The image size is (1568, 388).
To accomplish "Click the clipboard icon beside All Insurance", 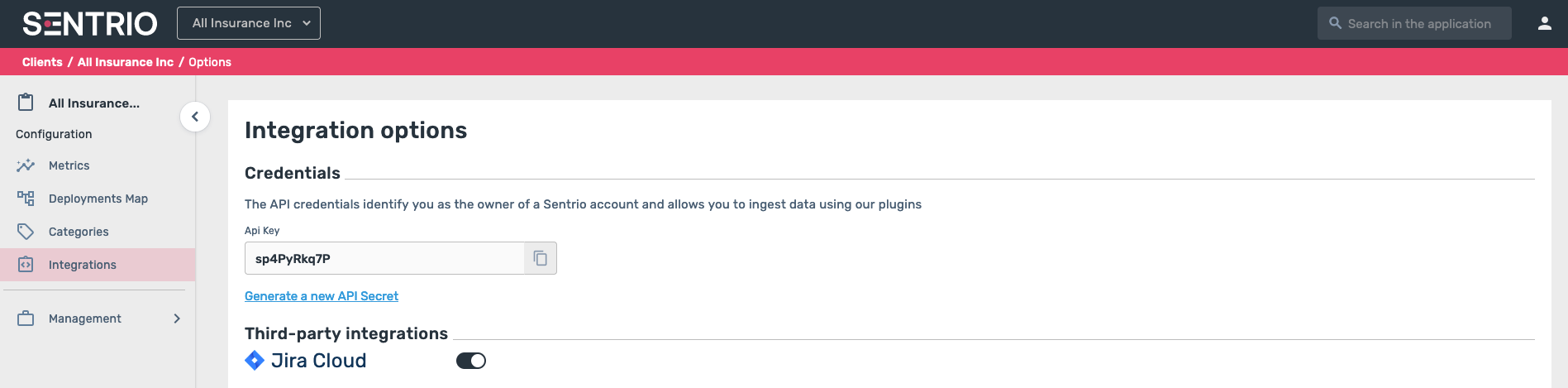I will [x=26, y=103].
